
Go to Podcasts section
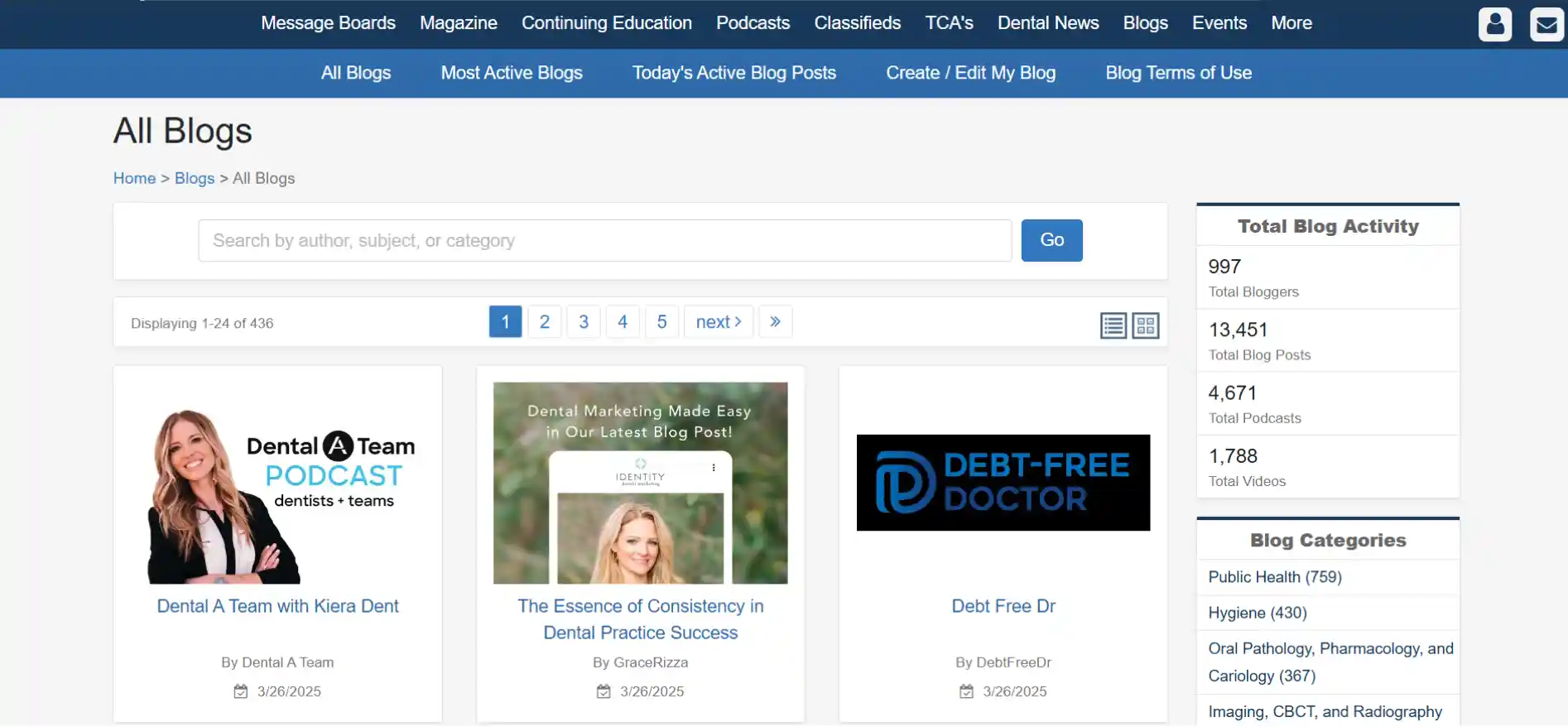[x=753, y=23]
